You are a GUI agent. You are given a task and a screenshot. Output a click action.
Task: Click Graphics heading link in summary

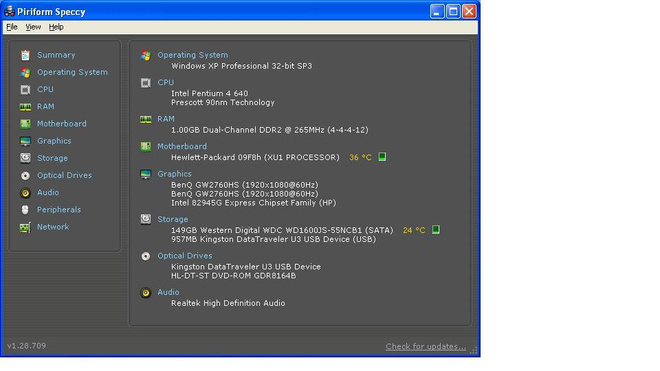tap(174, 174)
